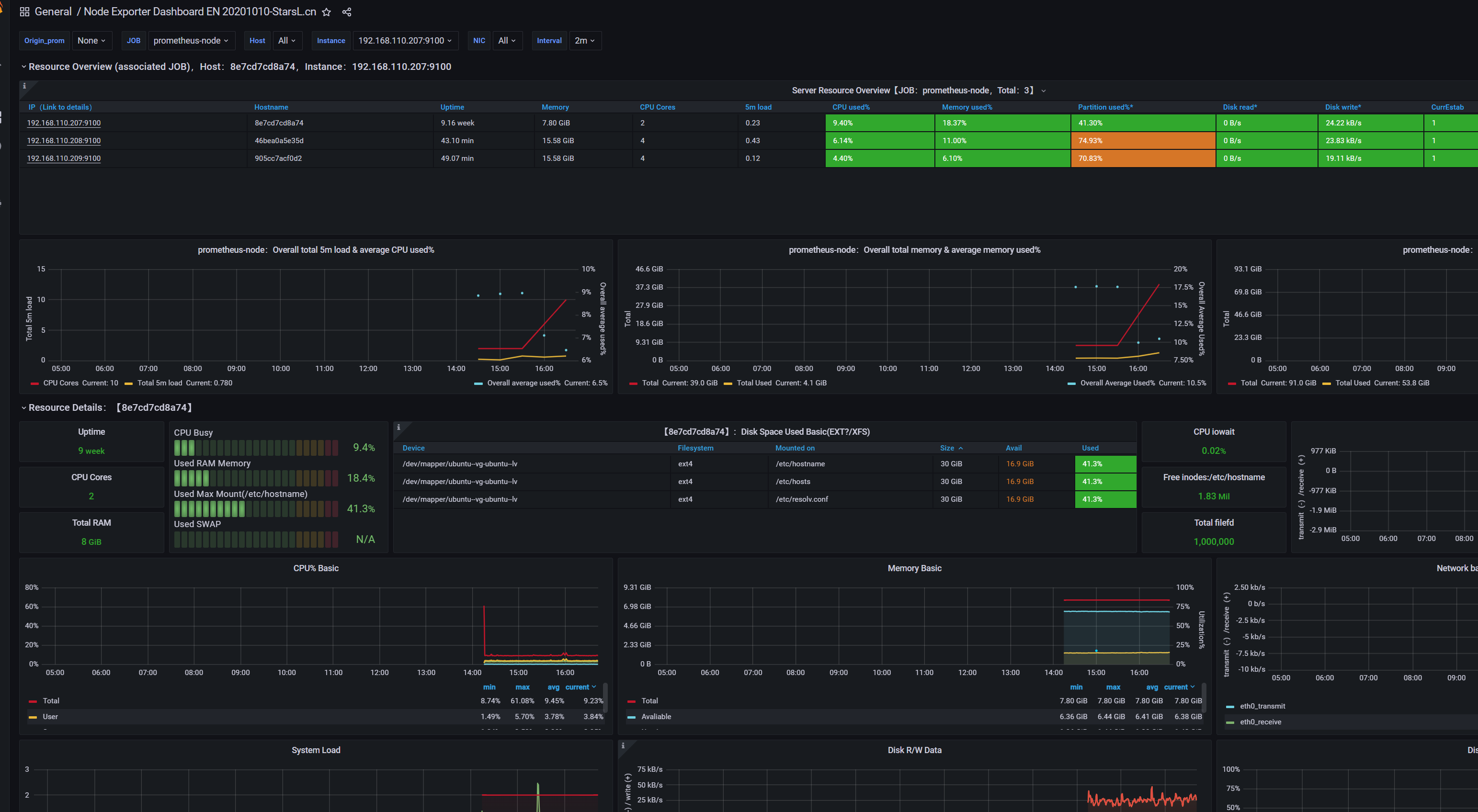This screenshot has width=1478, height=812.
Task: Click General breadcrumb link
Action: pos(53,11)
